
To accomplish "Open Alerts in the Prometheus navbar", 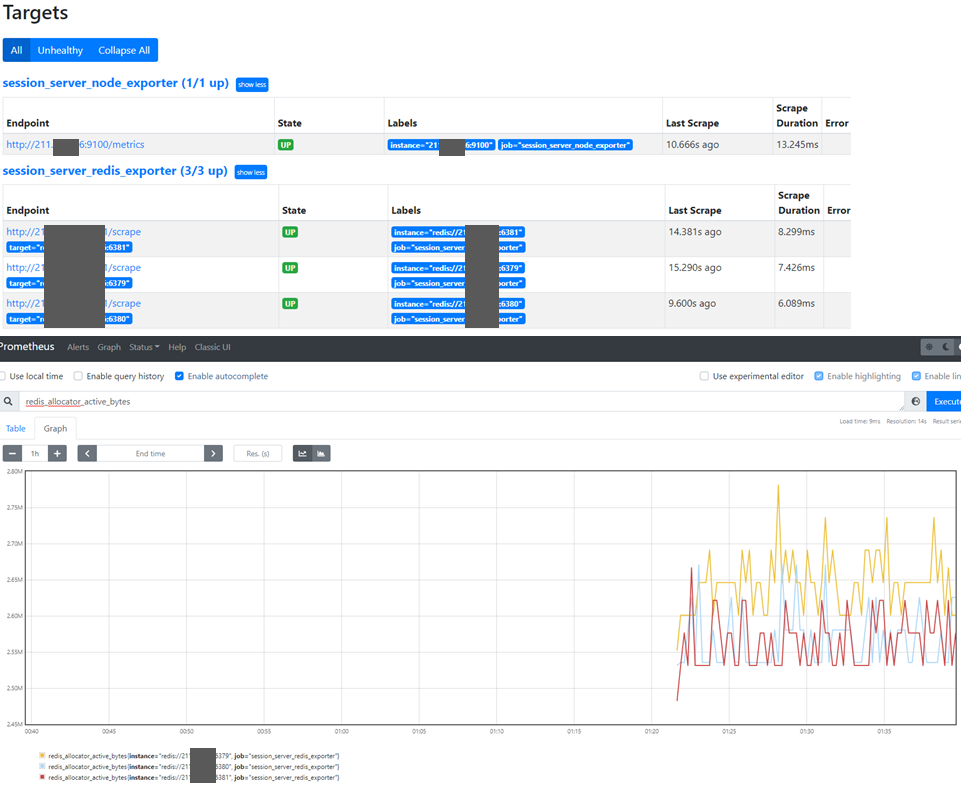I will [78, 347].
